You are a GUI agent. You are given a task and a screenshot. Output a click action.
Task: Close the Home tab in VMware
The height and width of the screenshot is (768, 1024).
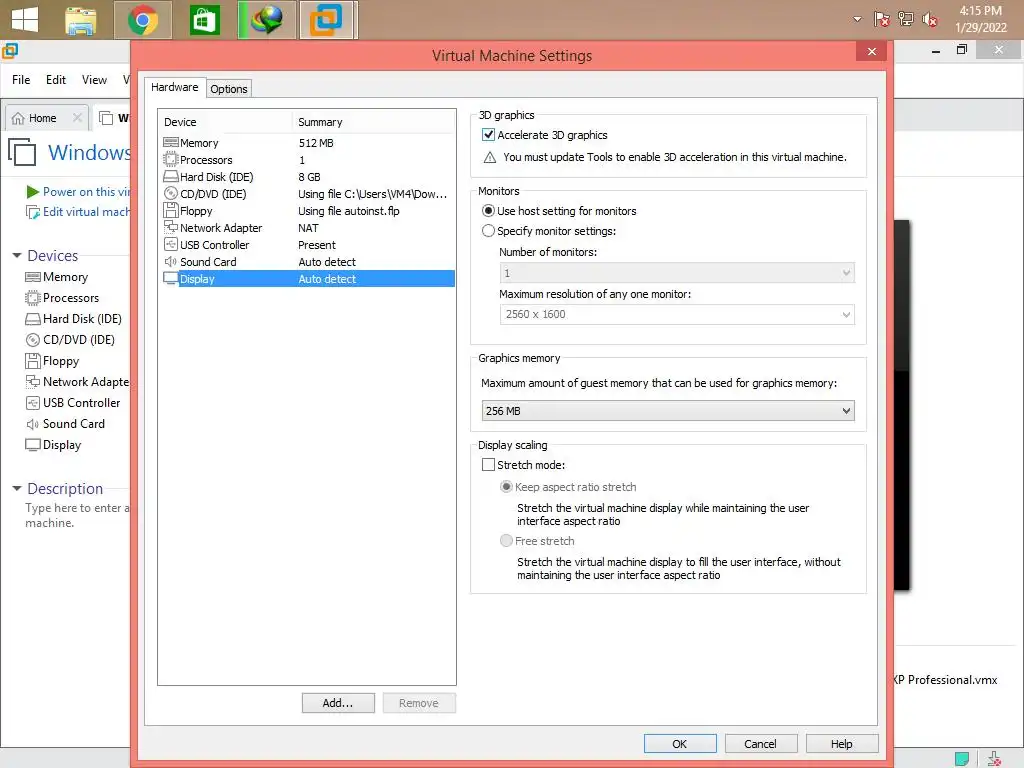(x=77, y=118)
